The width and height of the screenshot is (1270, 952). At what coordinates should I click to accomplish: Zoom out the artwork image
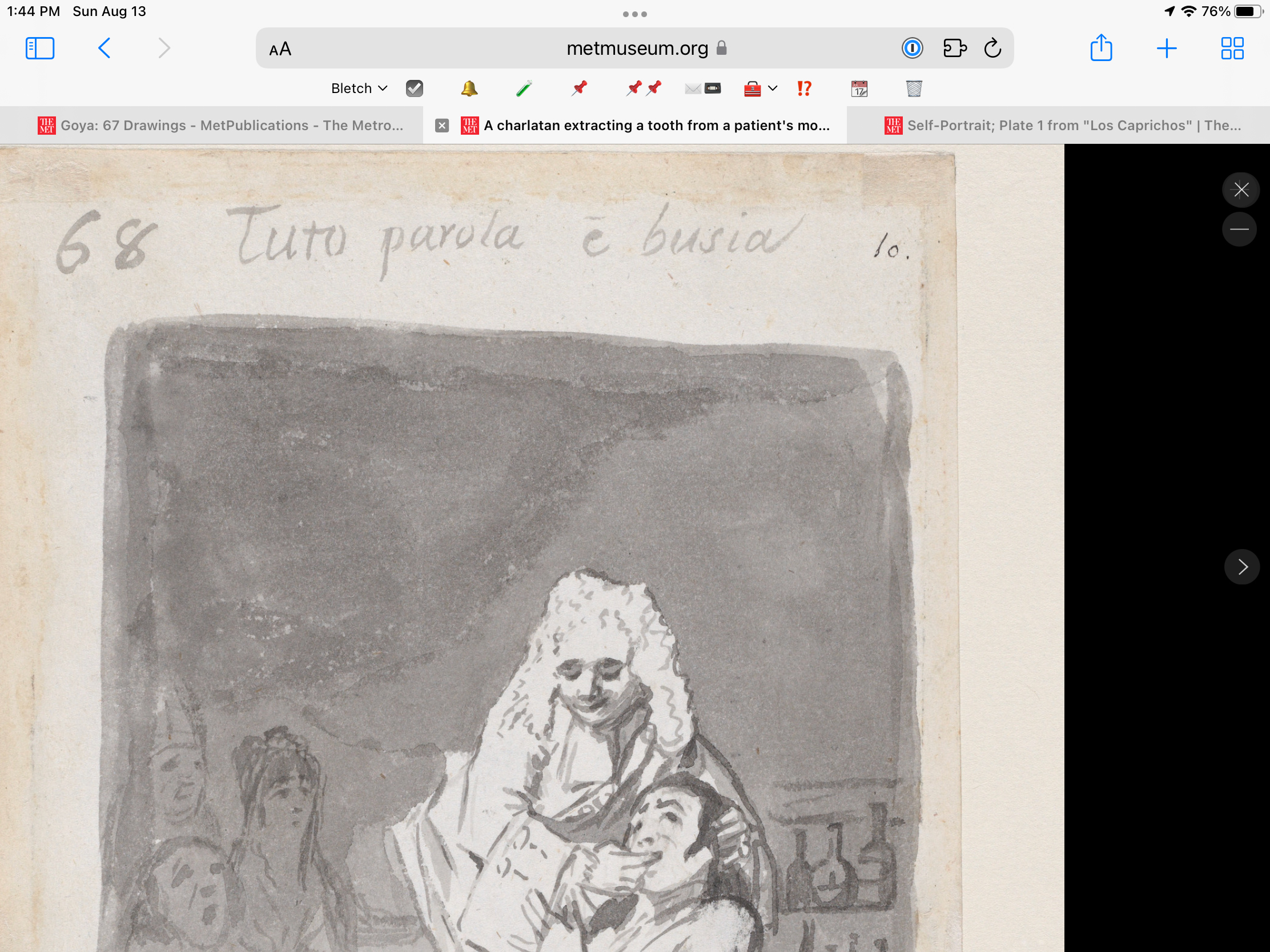(x=1240, y=229)
